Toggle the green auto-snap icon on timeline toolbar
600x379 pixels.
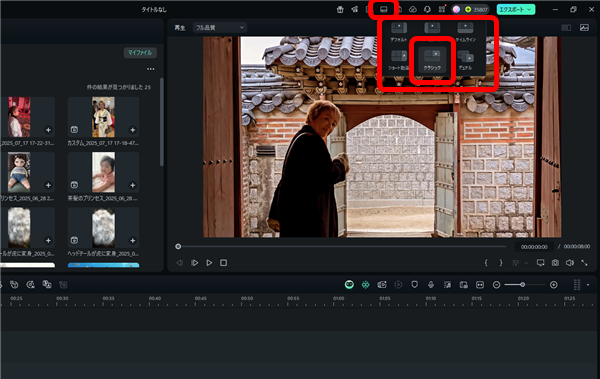[365, 284]
